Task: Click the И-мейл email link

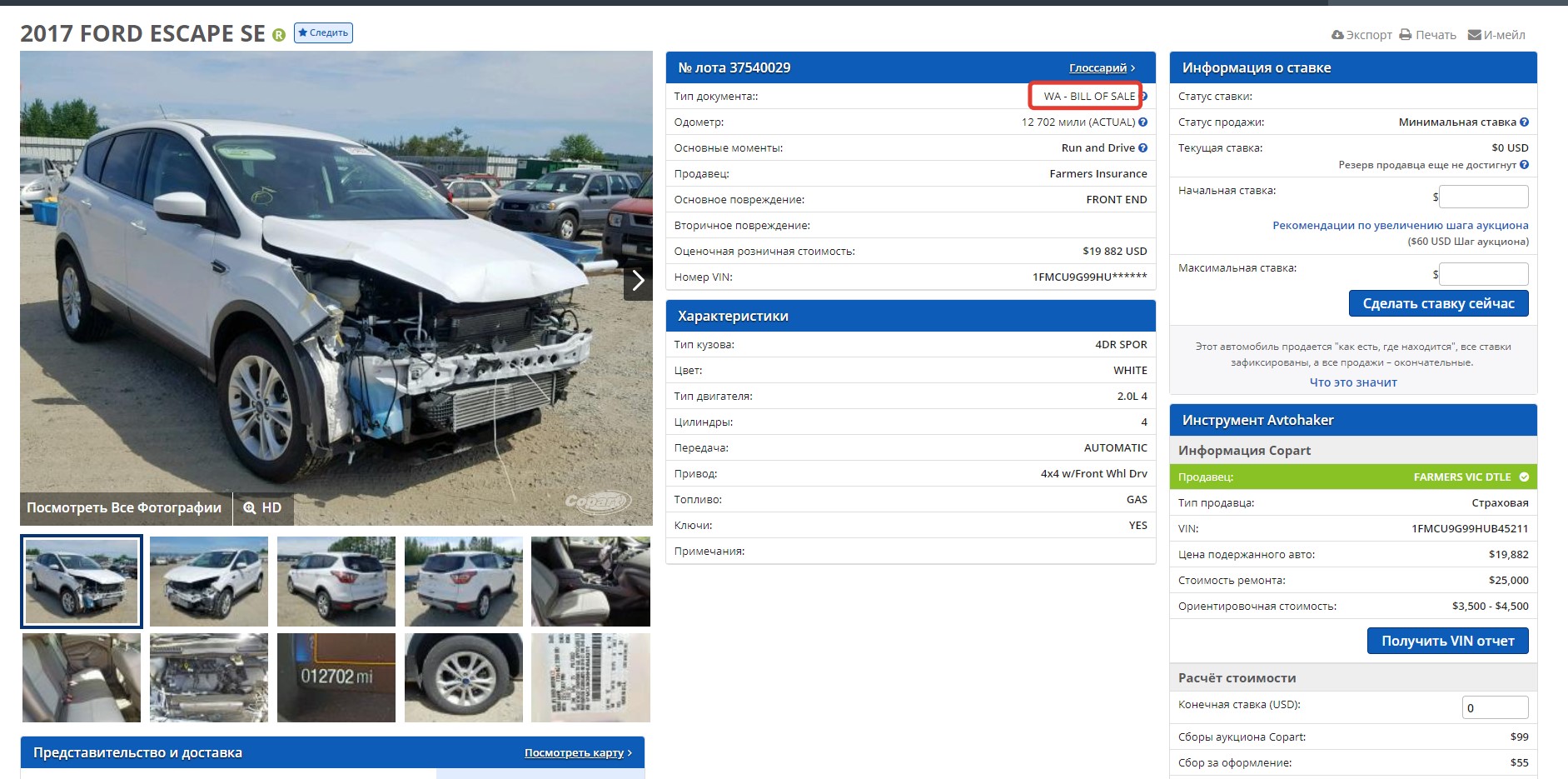Action: coord(1496,35)
